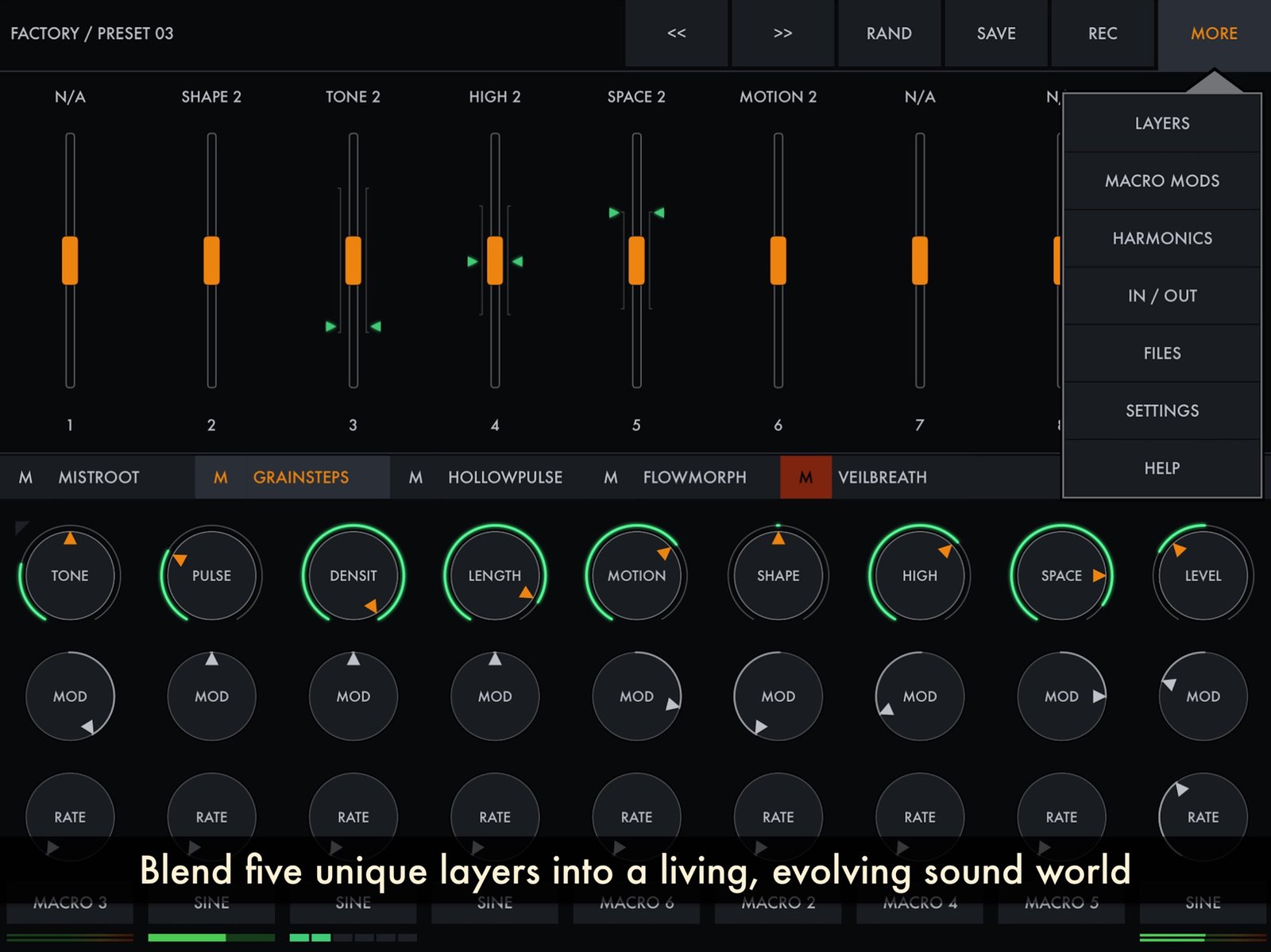Click the SHAPE knob
Viewport: 1271px width, 952px height.
(x=778, y=575)
